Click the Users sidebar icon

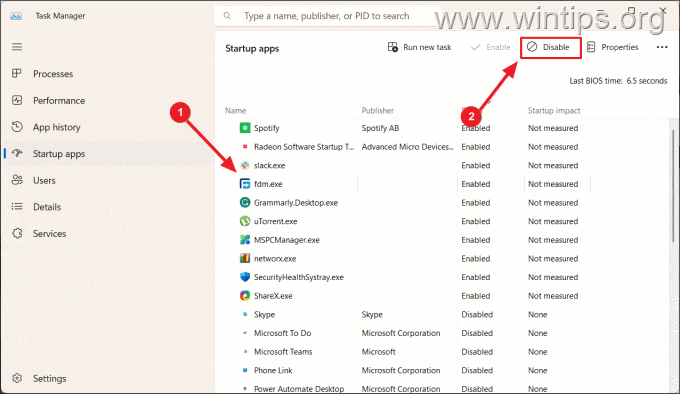coord(17,180)
